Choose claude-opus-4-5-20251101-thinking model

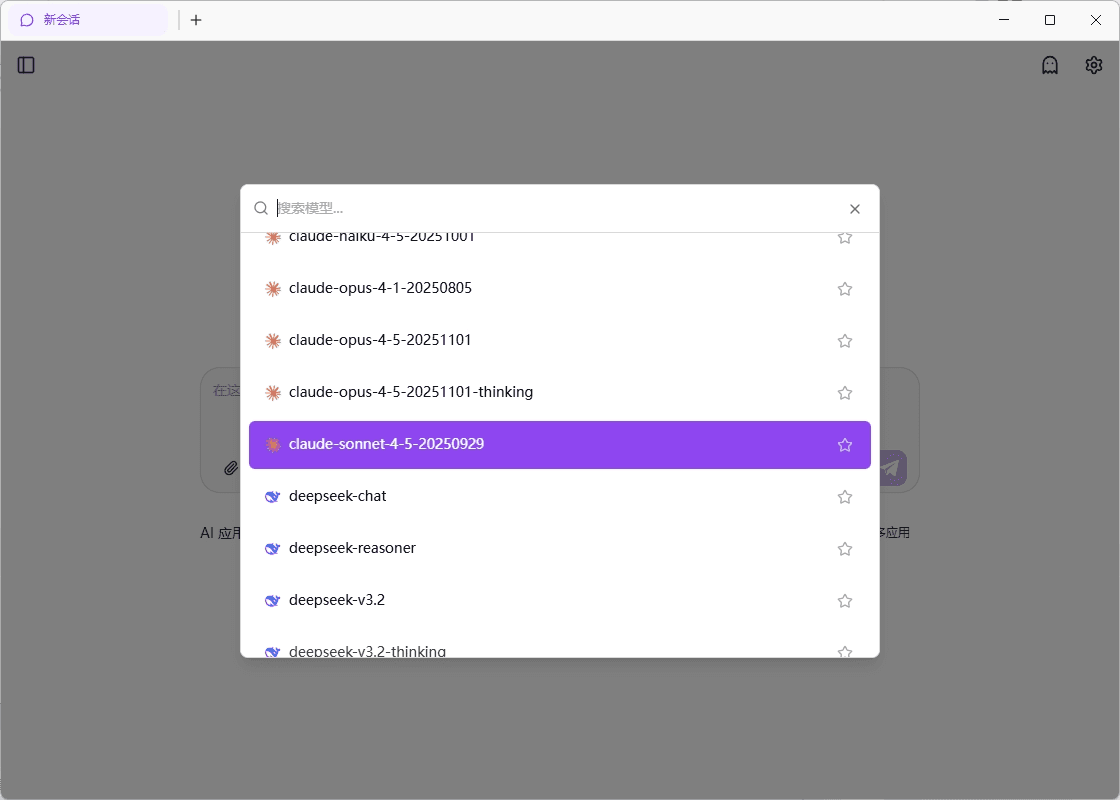coord(559,393)
